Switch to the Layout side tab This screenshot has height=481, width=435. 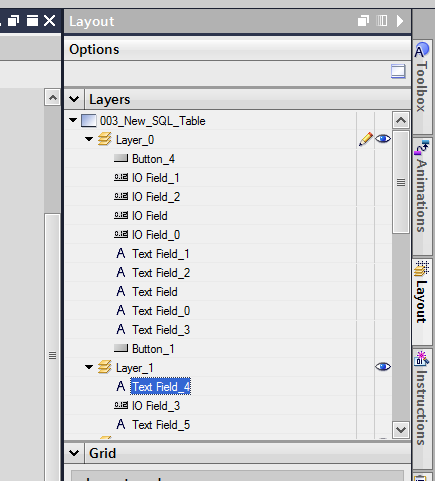422,302
